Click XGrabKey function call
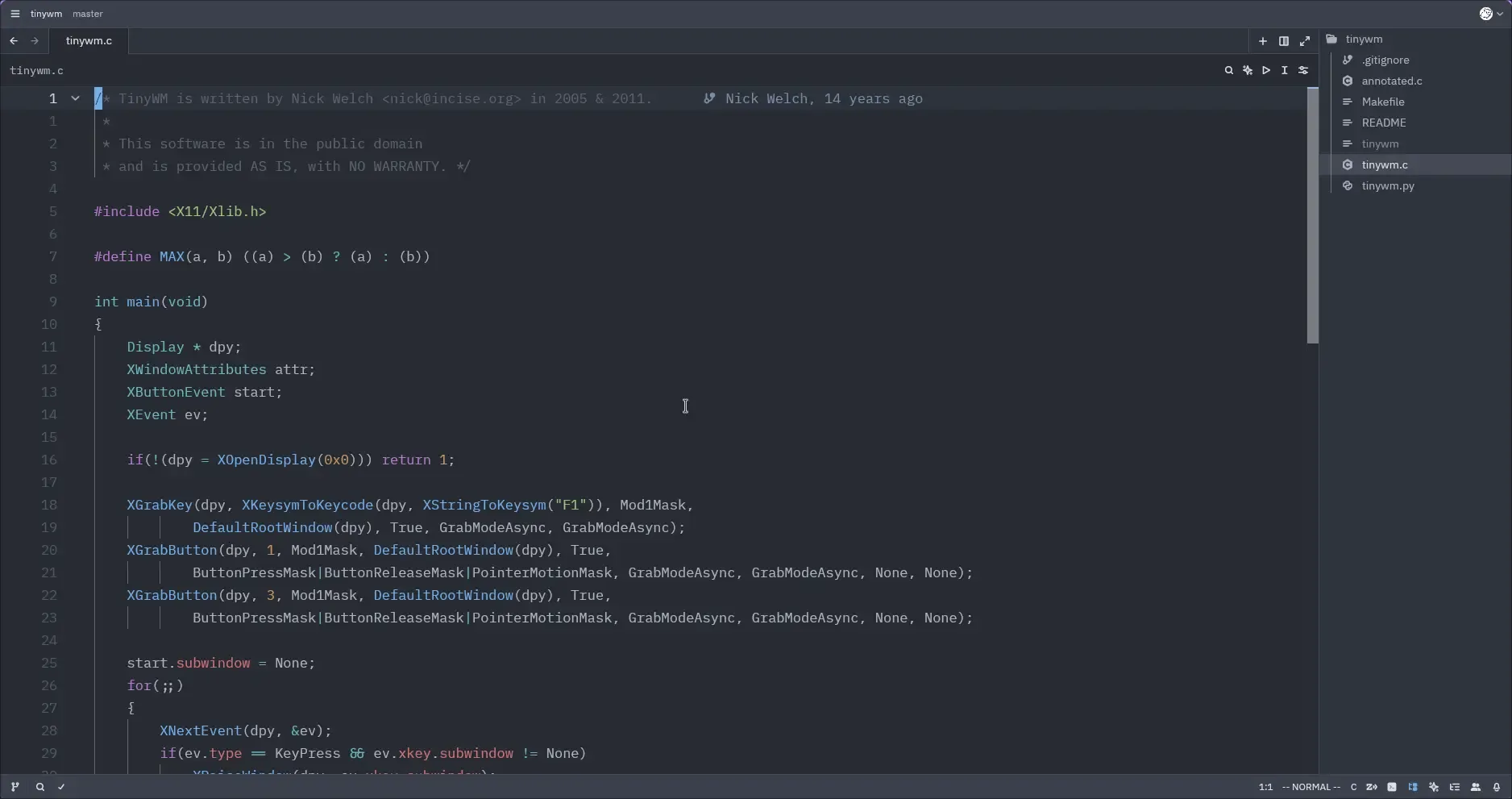The width and height of the screenshot is (1512, 799). click(x=160, y=505)
